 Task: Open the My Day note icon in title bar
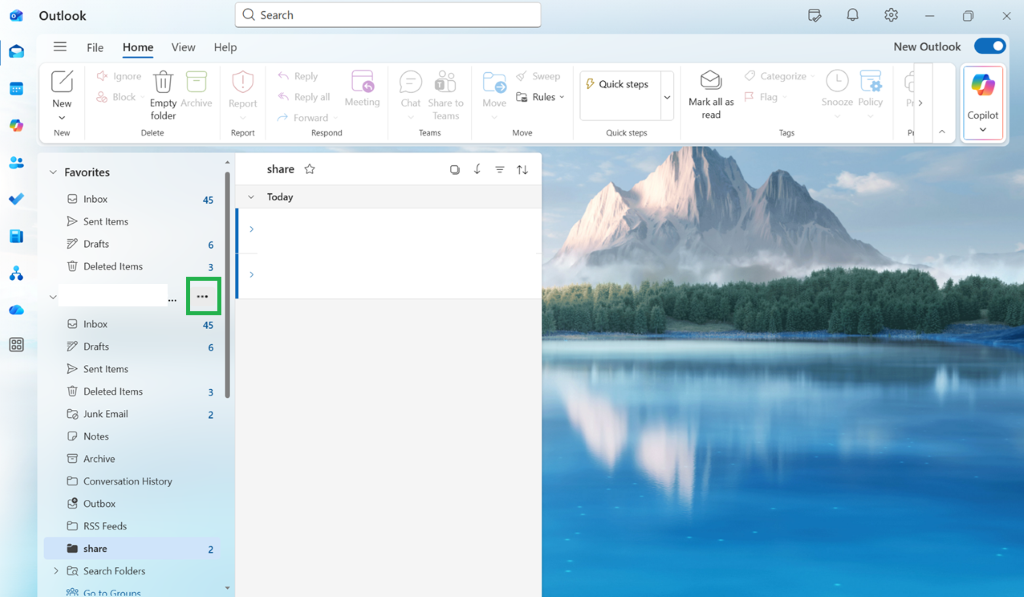coord(814,15)
